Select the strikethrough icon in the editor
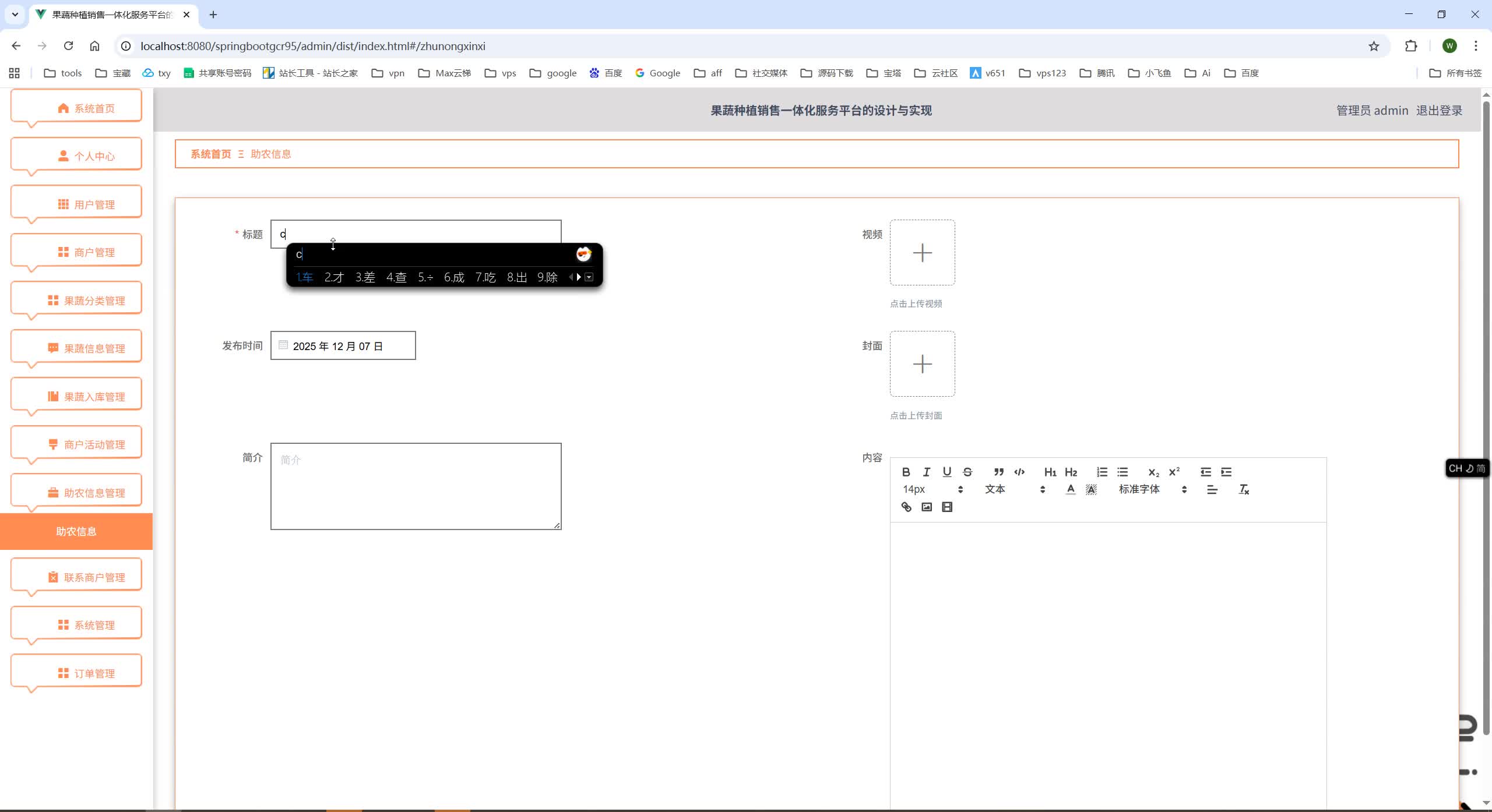 click(967, 472)
